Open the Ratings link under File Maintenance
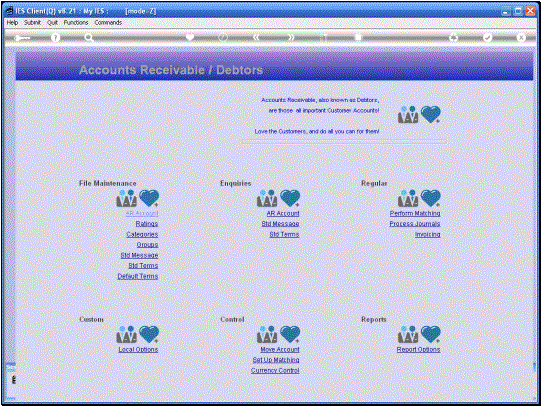 (x=147, y=224)
